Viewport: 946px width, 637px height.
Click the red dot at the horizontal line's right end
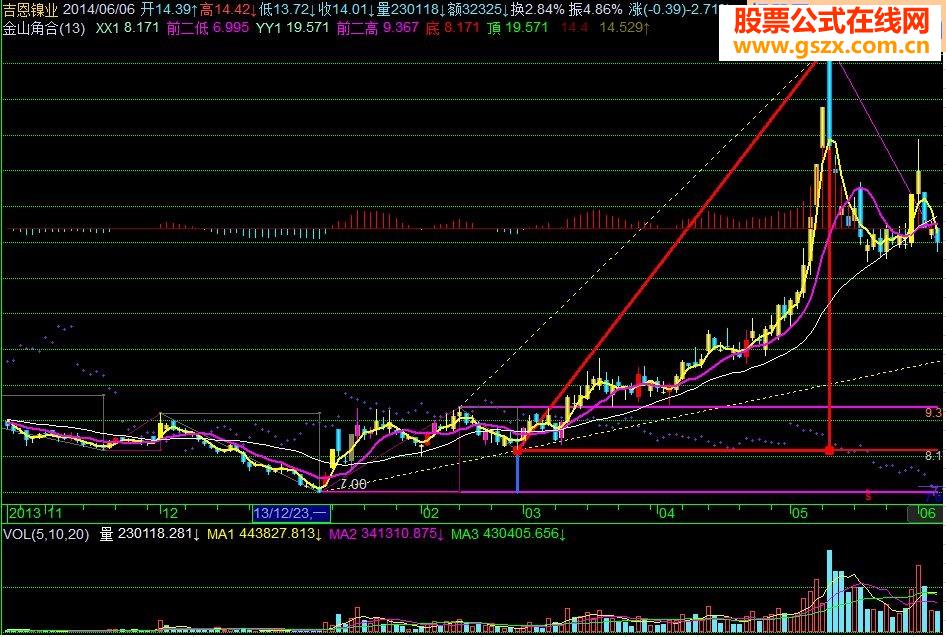coord(829,451)
